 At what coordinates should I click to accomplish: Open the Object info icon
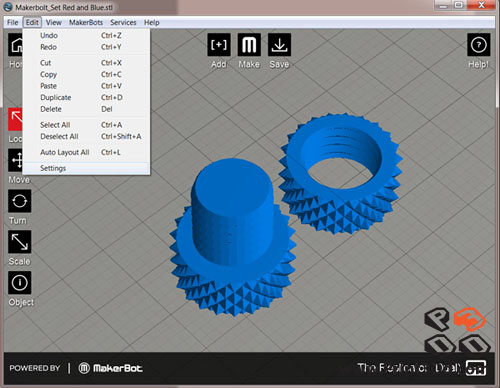(x=20, y=283)
